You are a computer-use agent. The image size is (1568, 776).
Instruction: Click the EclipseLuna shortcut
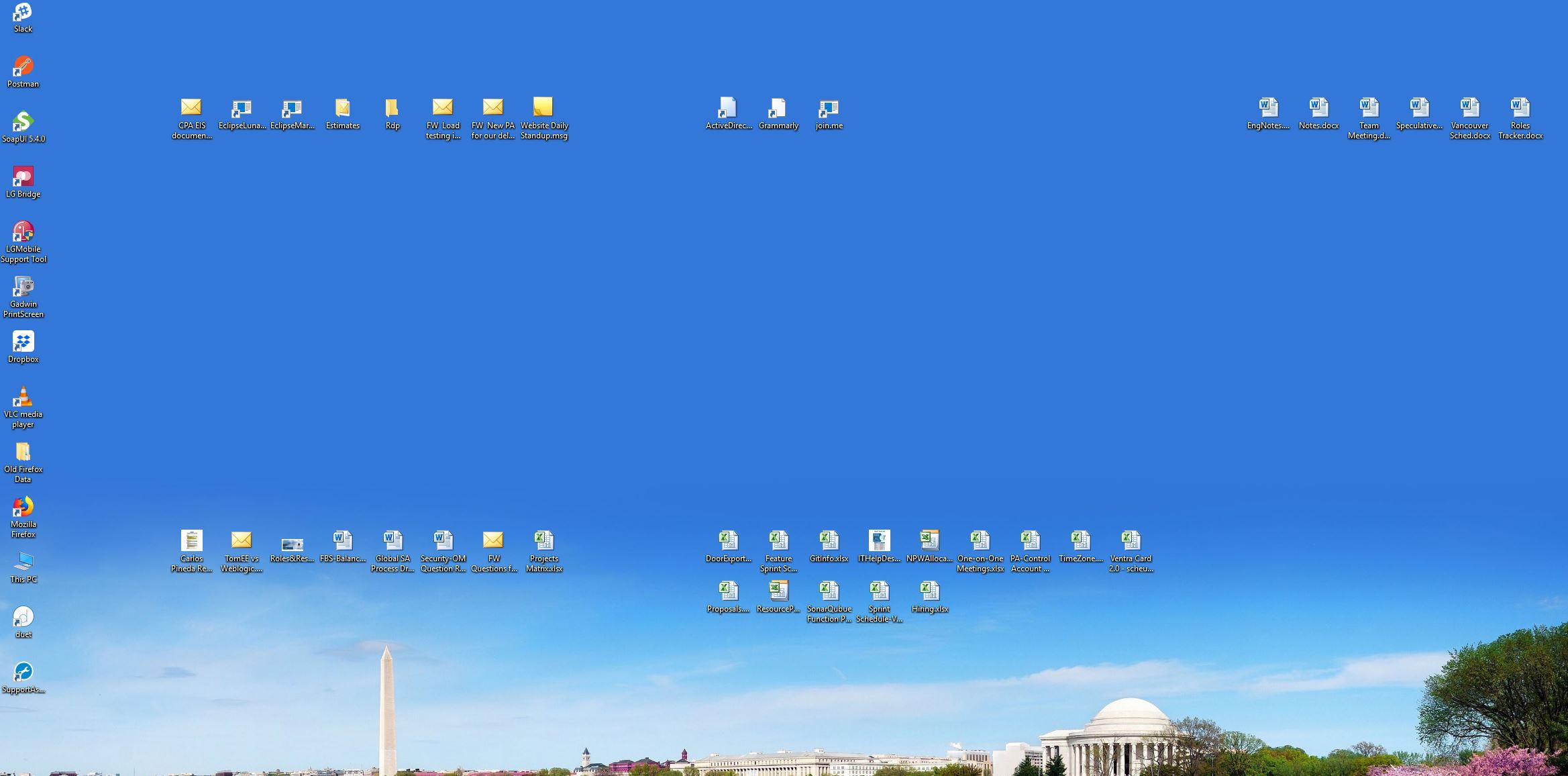[x=242, y=114]
